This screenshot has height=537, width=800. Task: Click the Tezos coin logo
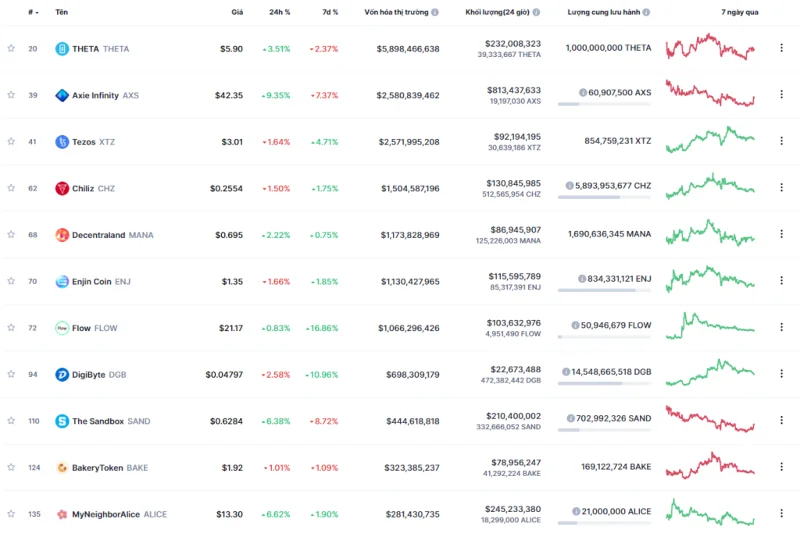coord(62,142)
